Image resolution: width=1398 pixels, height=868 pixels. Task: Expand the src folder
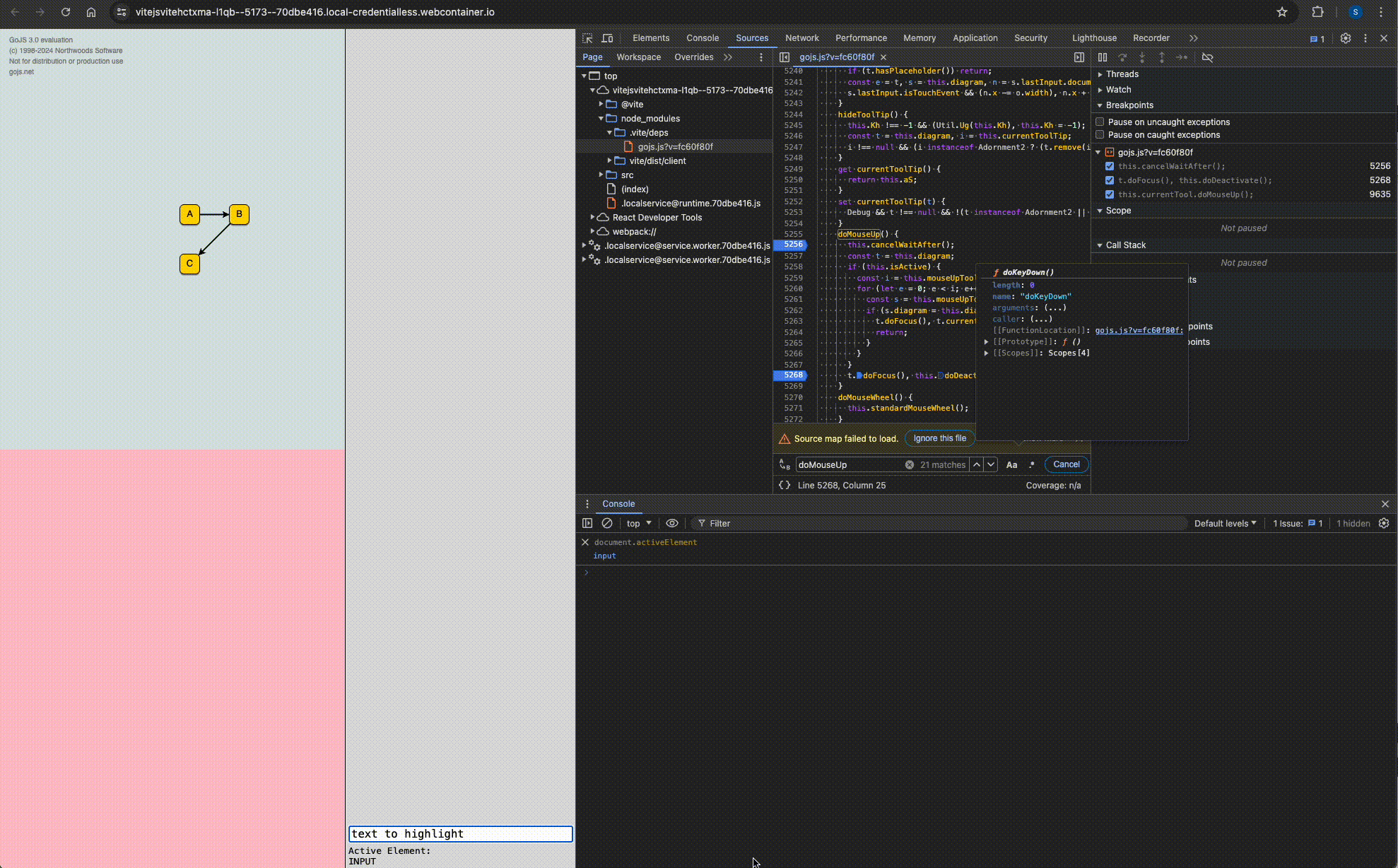[x=601, y=175]
